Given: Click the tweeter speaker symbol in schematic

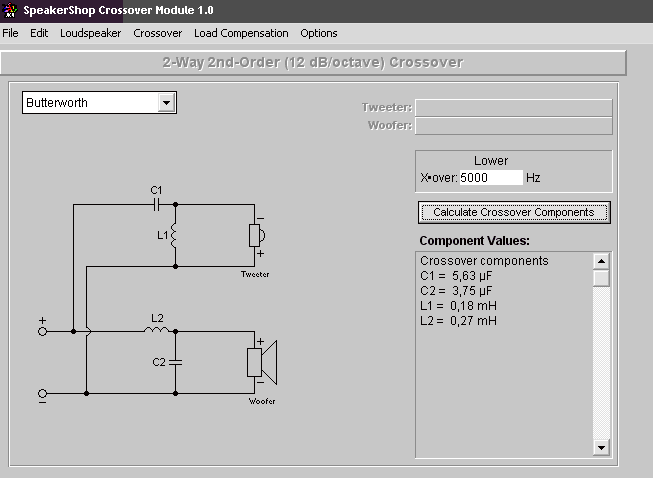Looking at the screenshot, I should [257, 236].
